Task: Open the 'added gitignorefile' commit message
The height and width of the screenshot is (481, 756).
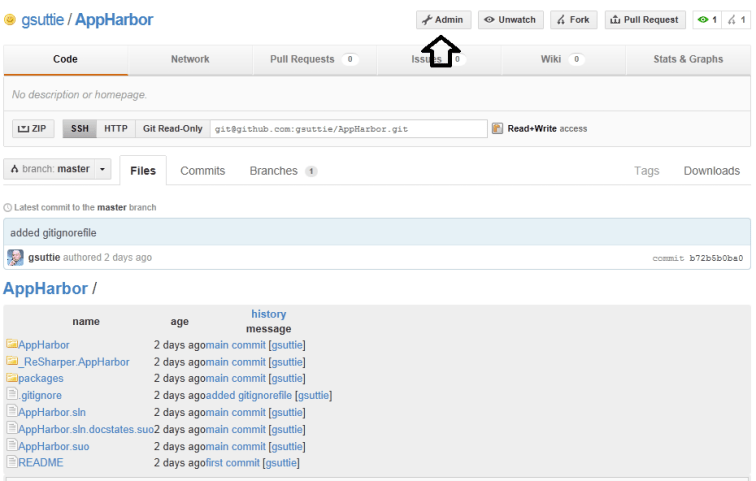Action: [x=54, y=233]
